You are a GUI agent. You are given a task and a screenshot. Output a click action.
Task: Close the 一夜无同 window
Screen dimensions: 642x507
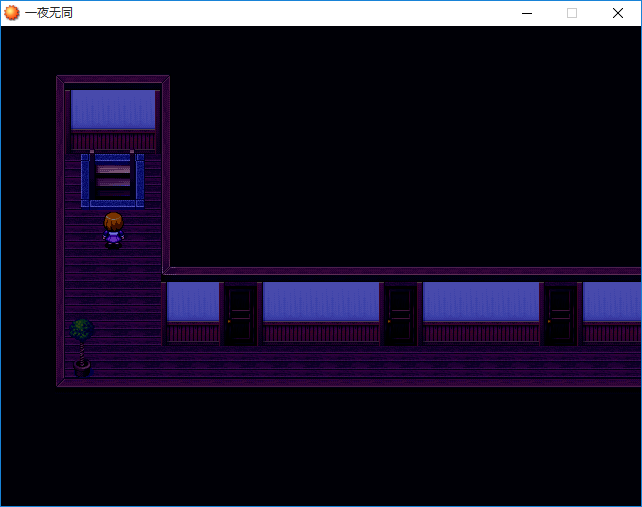pos(618,13)
